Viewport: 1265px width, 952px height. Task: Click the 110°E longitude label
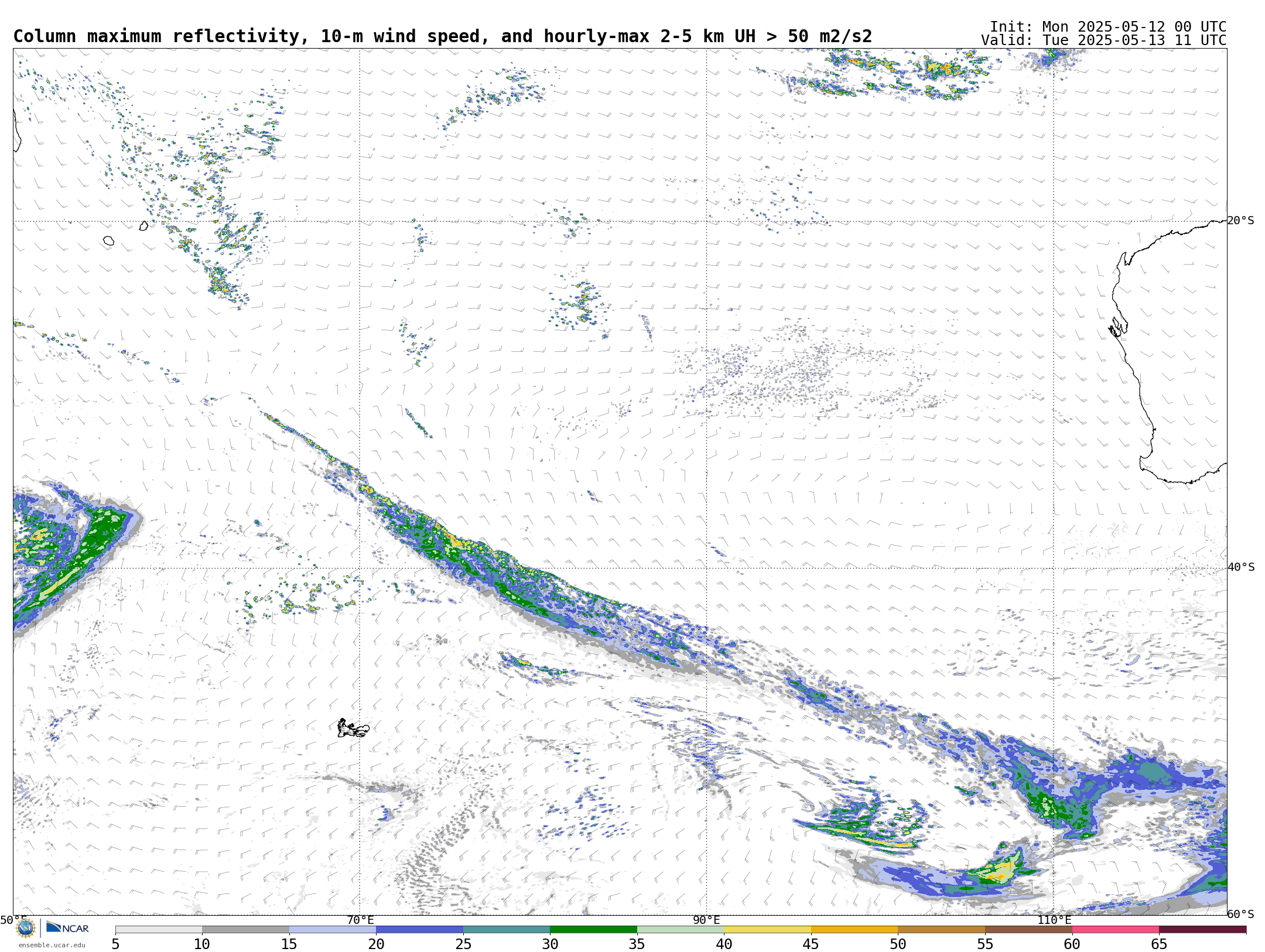click(1054, 920)
